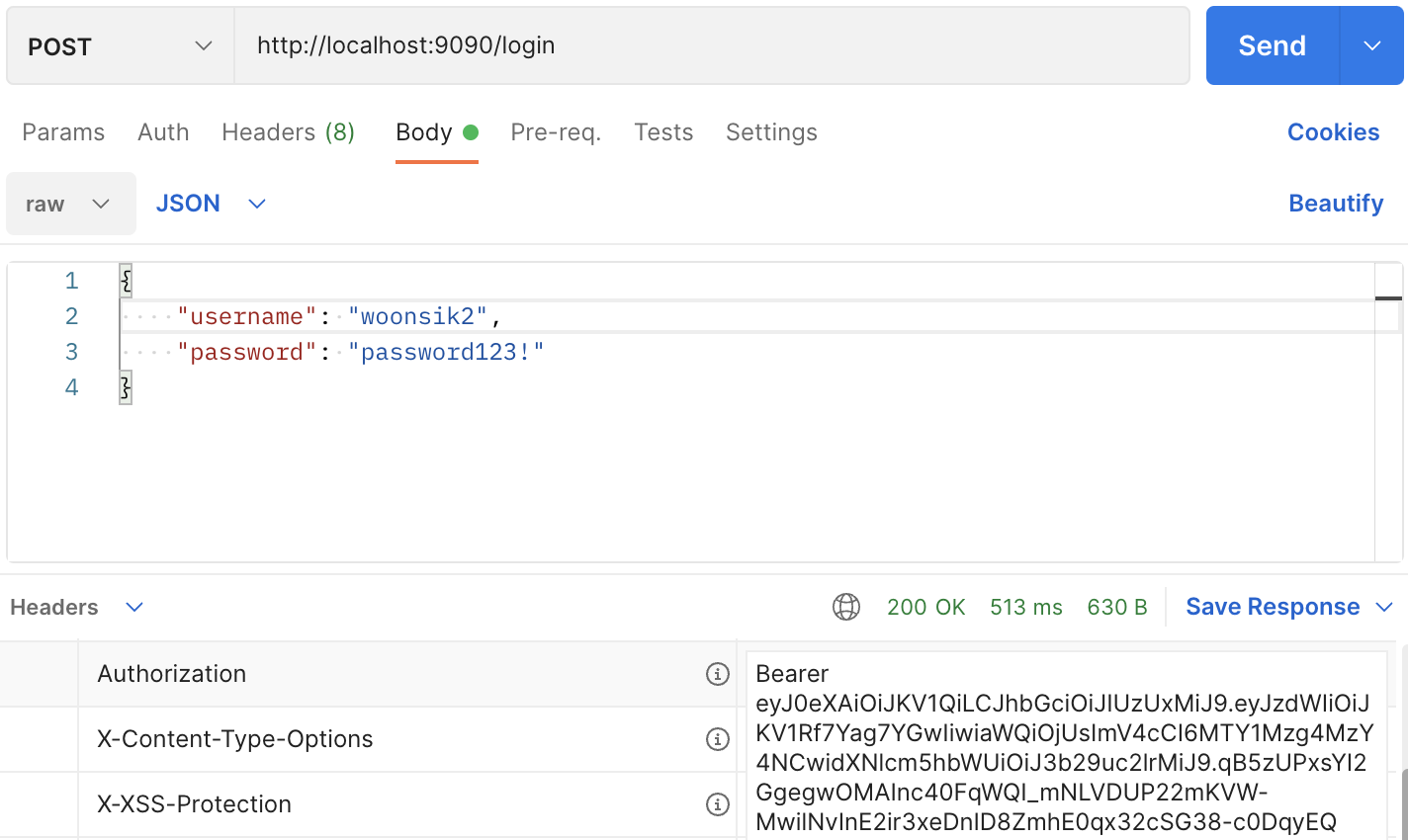This screenshot has width=1408, height=840.
Task: Beautify the JSON body
Action: click(x=1336, y=204)
